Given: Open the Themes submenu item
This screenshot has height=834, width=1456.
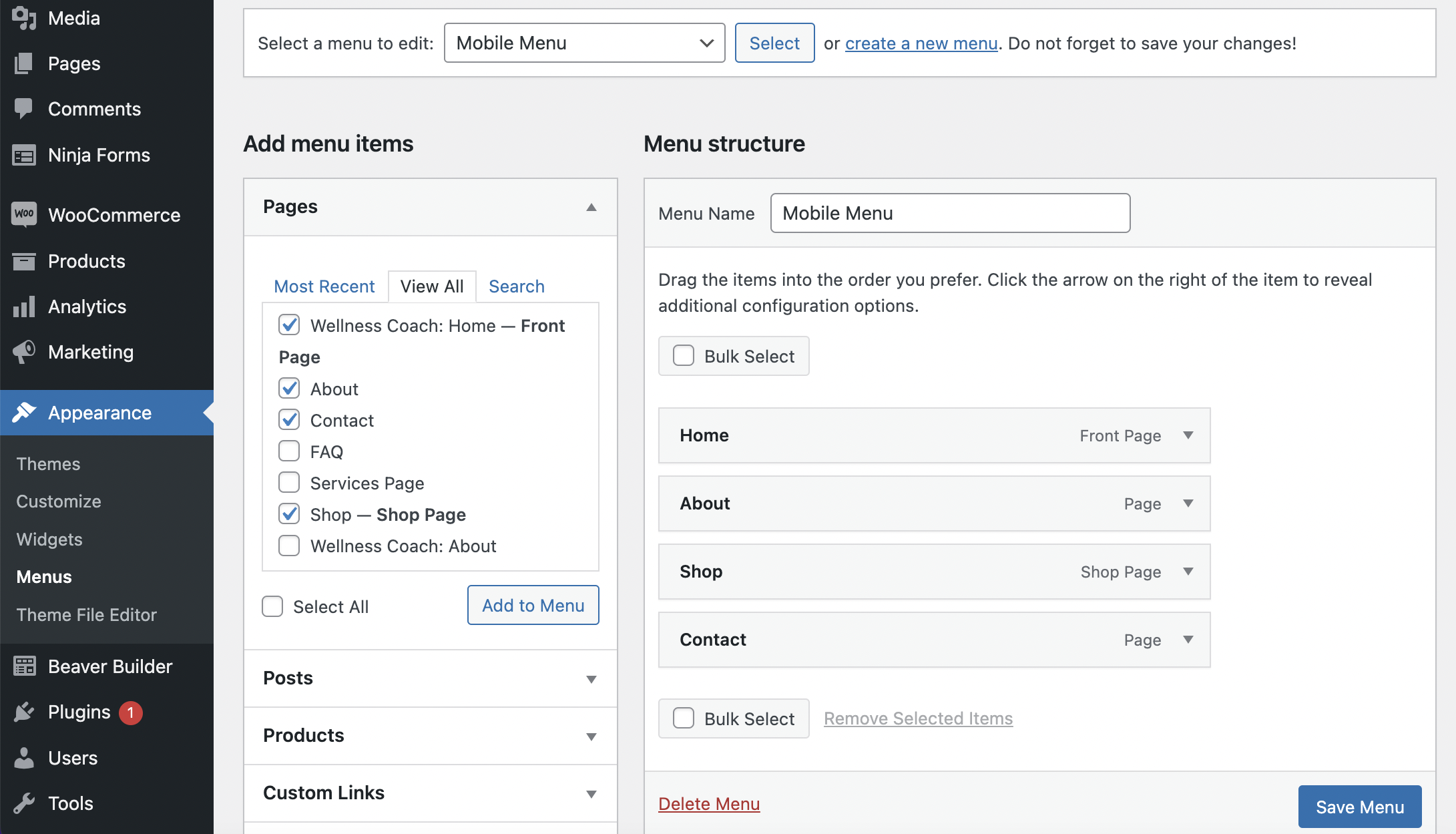Looking at the screenshot, I should [x=48, y=464].
